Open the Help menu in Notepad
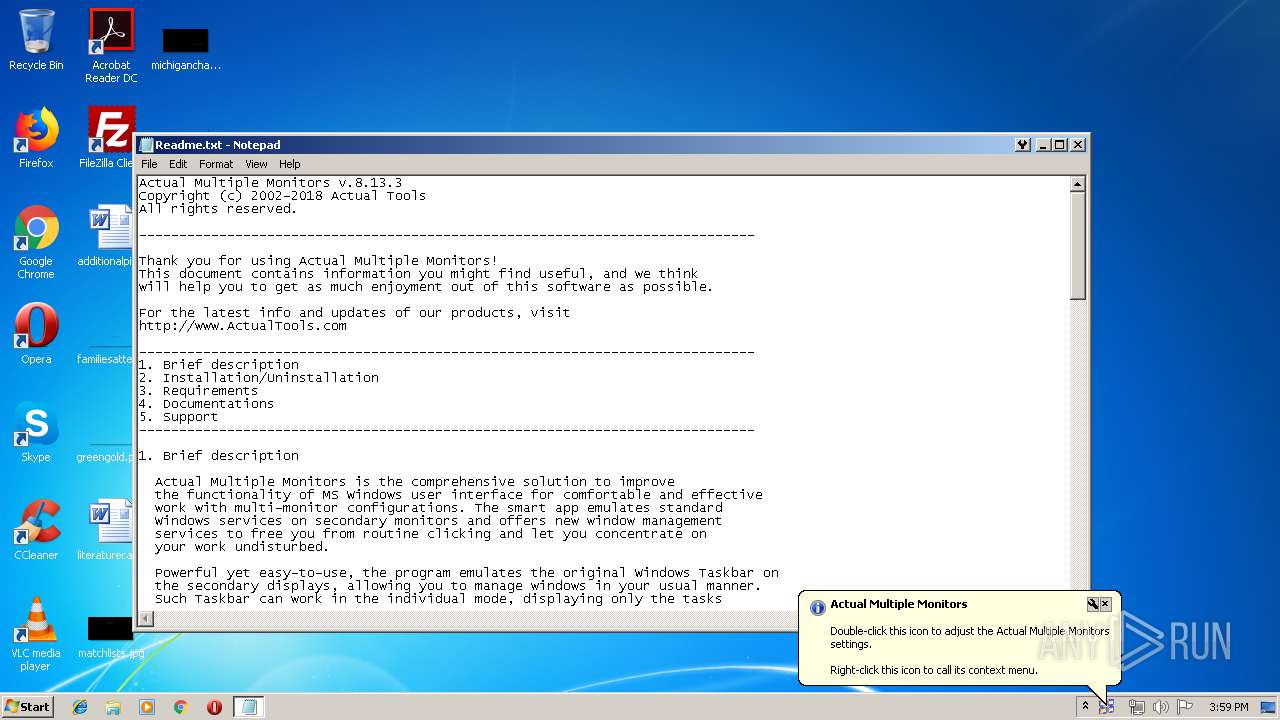The height and width of the screenshot is (720, 1280). 289,164
